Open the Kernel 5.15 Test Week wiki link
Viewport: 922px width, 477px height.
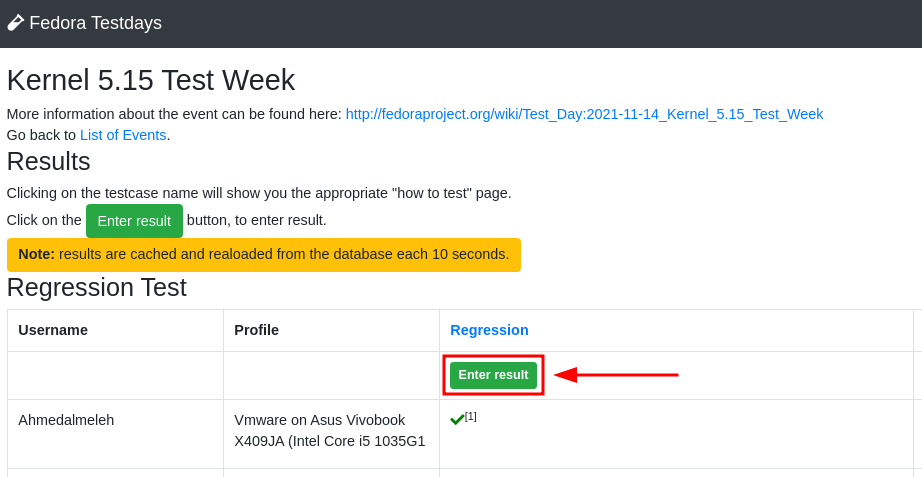tap(584, 114)
